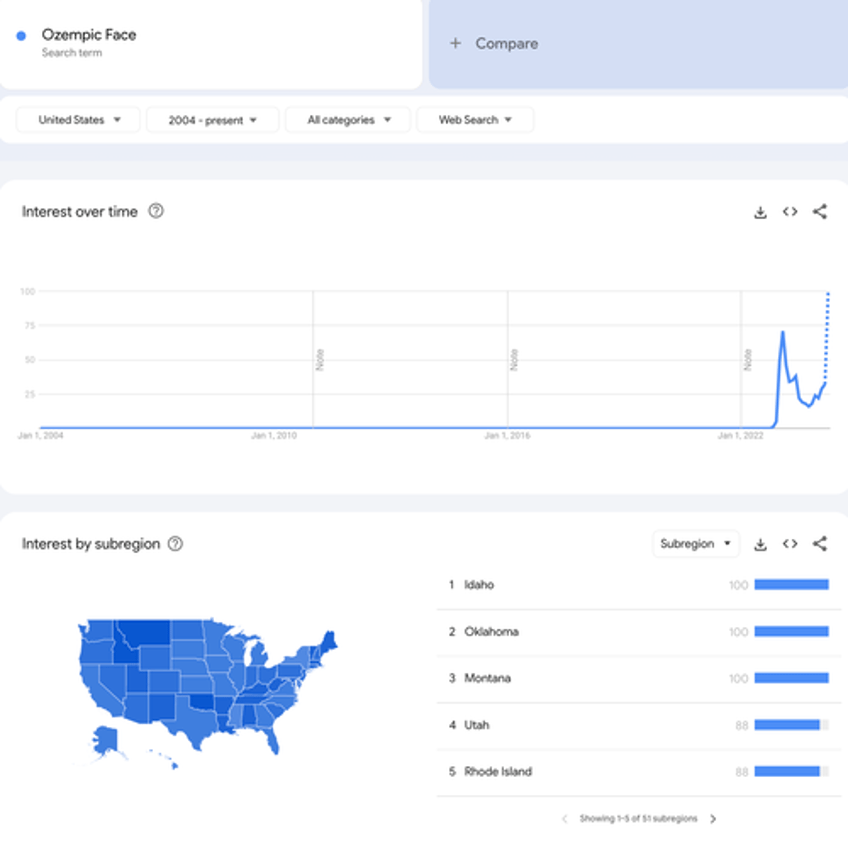Select the Ozempic Face search term
848x858 pixels.
tap(89, 35)
